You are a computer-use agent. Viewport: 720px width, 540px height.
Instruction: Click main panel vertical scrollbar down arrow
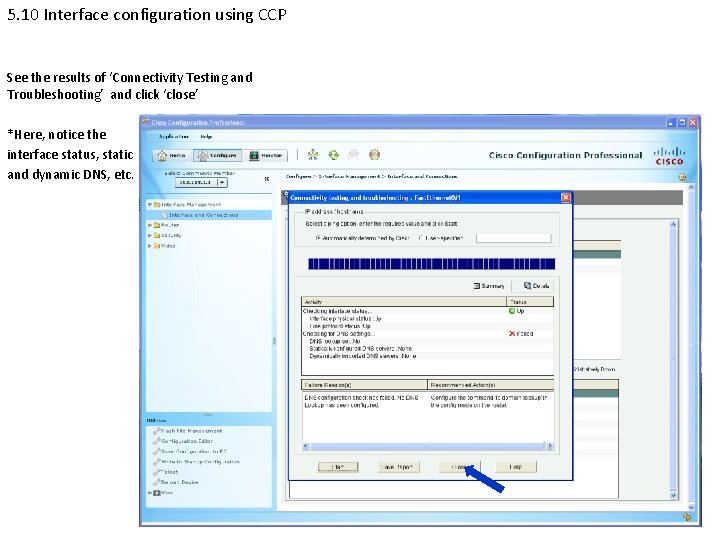point(673,495)
